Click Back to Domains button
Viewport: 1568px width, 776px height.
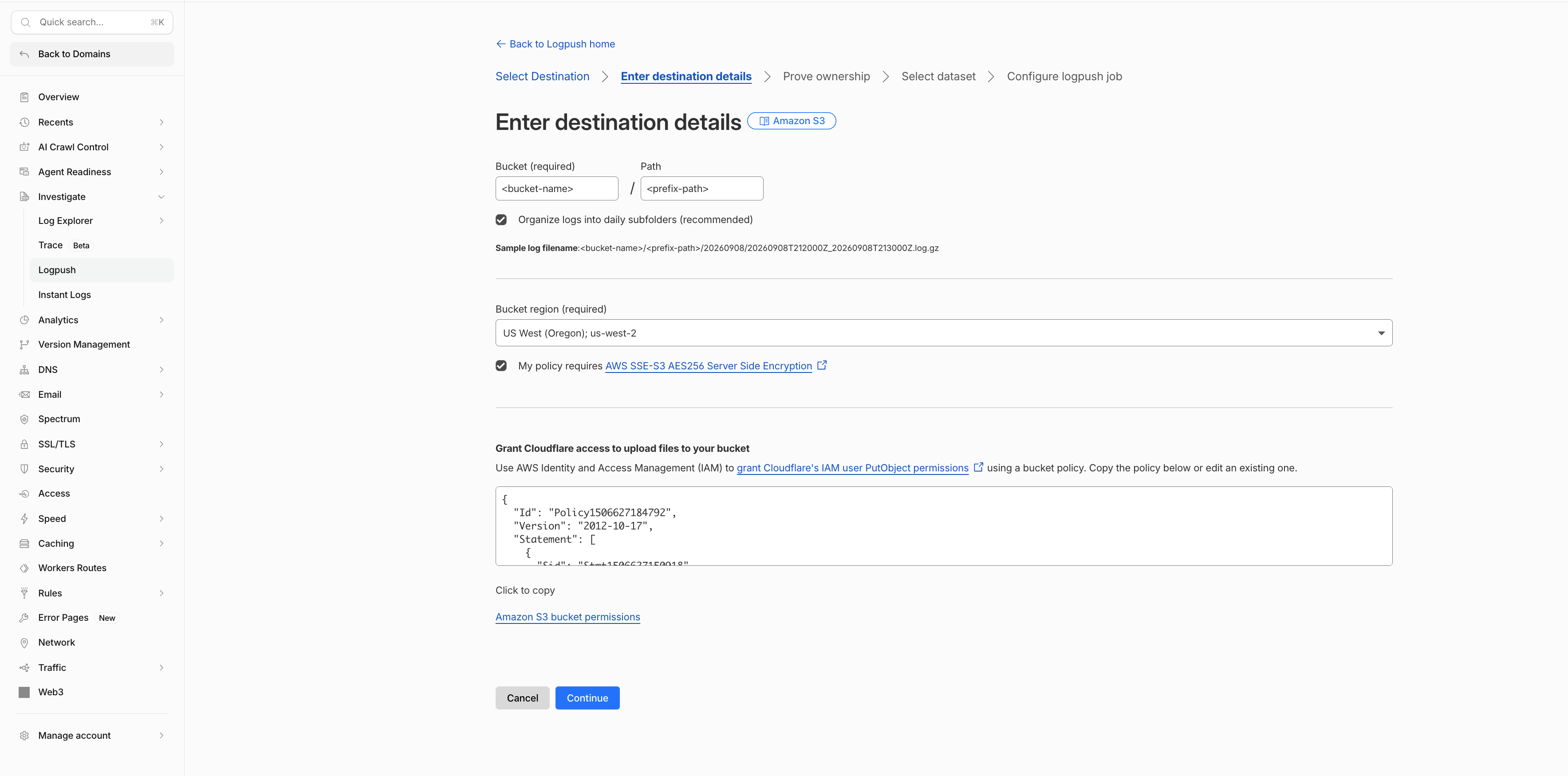tap(92, 54)
